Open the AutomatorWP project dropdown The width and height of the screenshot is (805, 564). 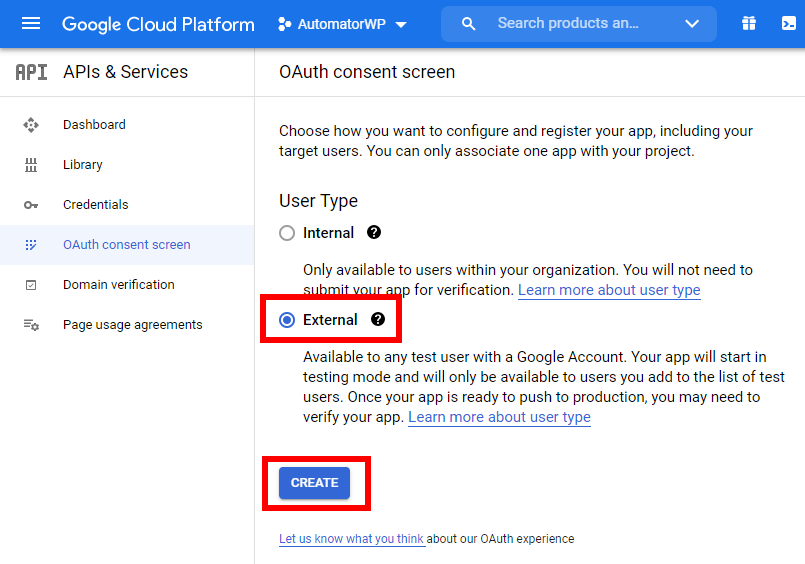[342, 24]
